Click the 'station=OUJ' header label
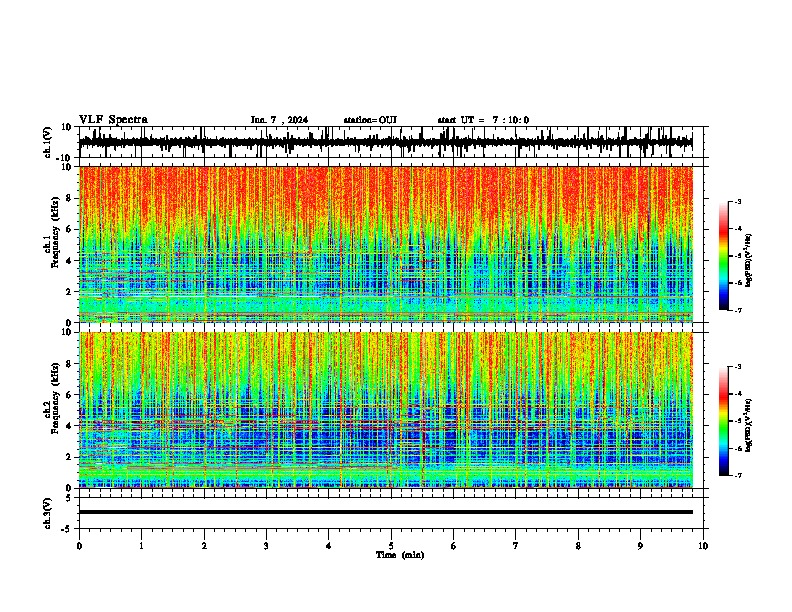This screenshot has width=792, height=612. click(370, 120)
